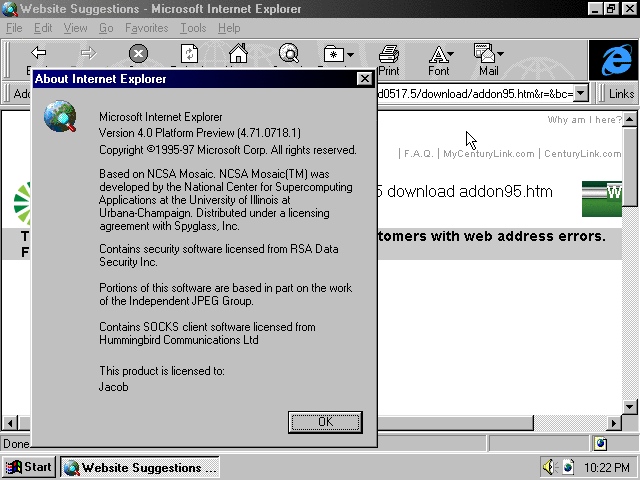Click the Back arrow toolbar icon
Screen dimensions: 640x480
pyautogui.click(x=39, y=53)
